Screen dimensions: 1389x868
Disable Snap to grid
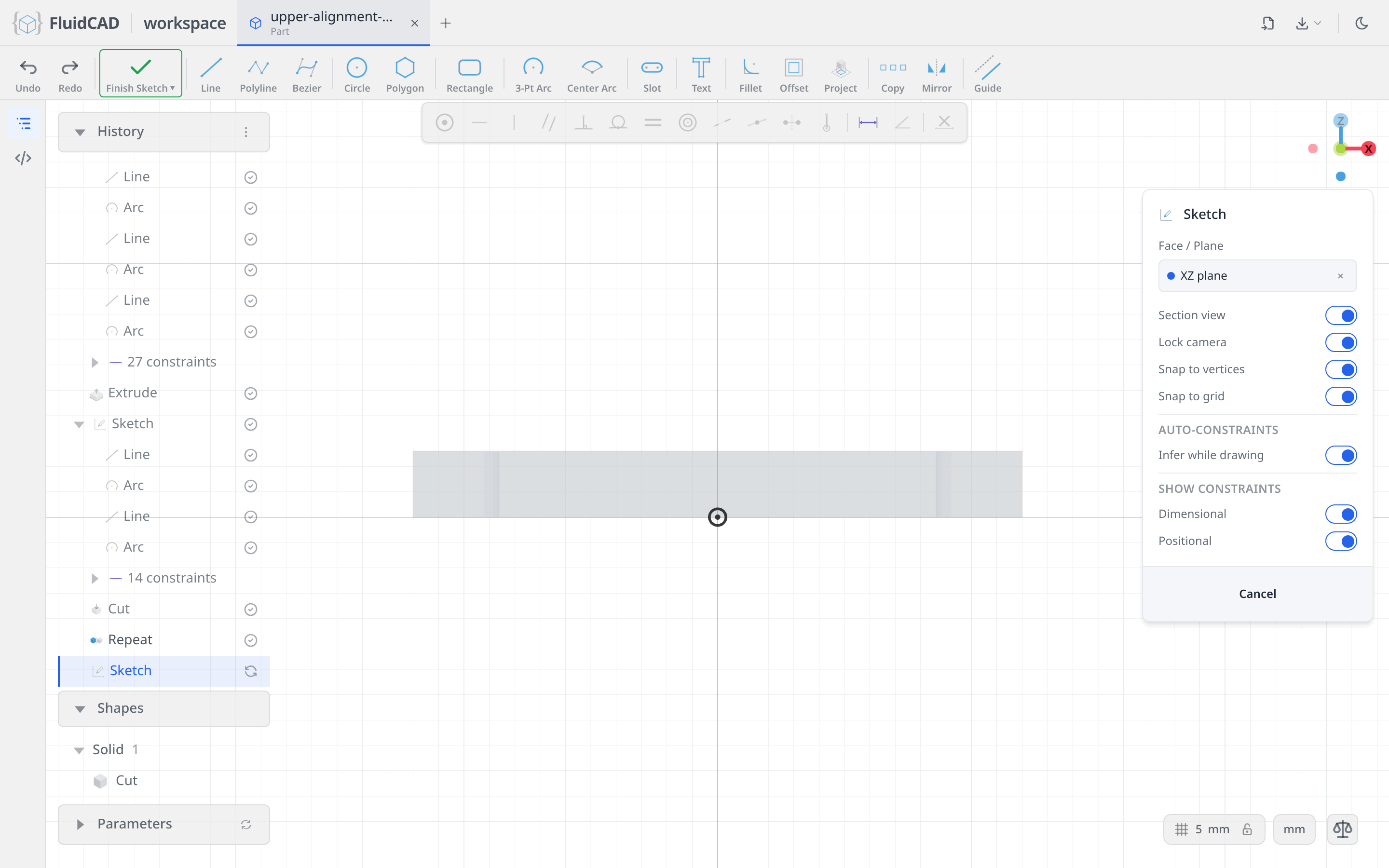pyautogui.click(x=1340, y=396)
